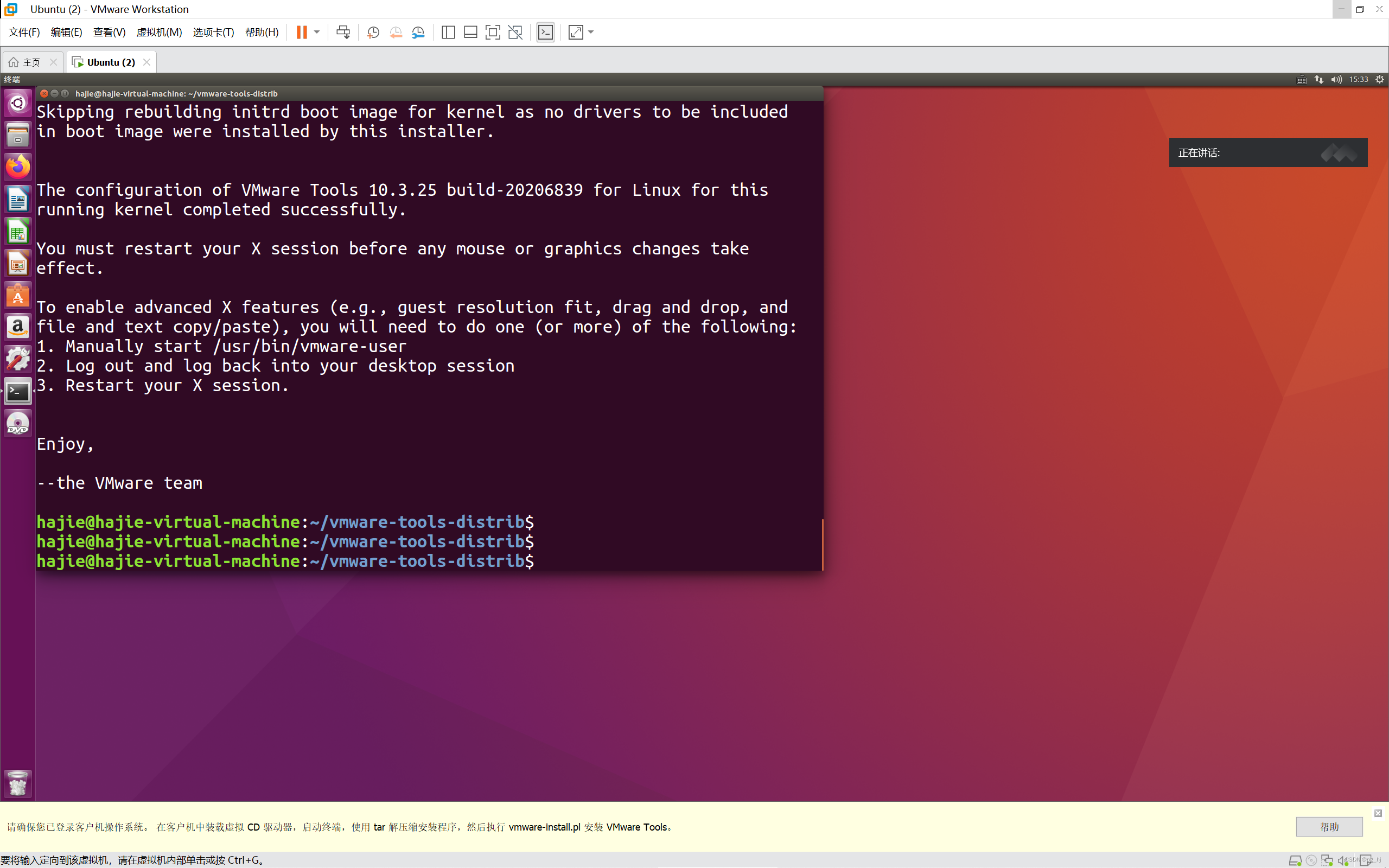Open Ubuntu Software from the dock
The height and width of the screenshot is (868, 1389).
click(x=18, y=295)
